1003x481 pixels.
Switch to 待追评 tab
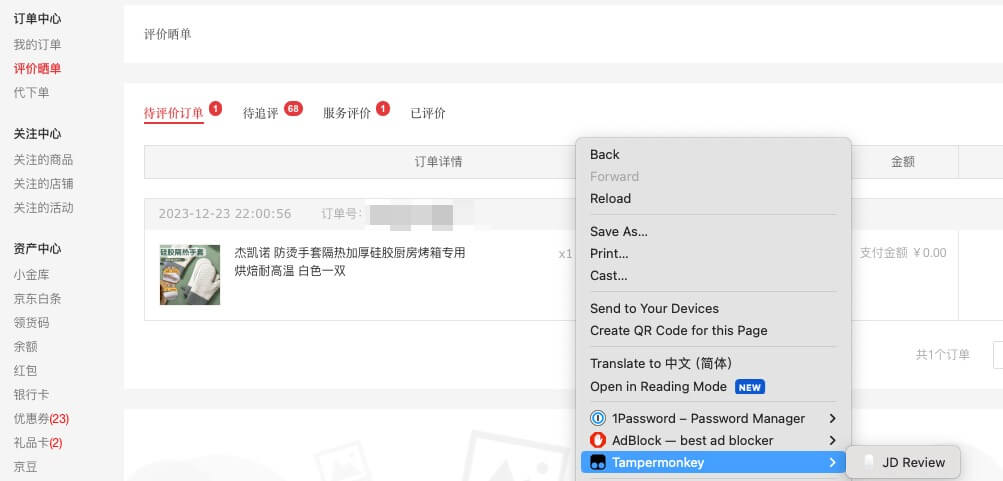(x=260, y=114)
